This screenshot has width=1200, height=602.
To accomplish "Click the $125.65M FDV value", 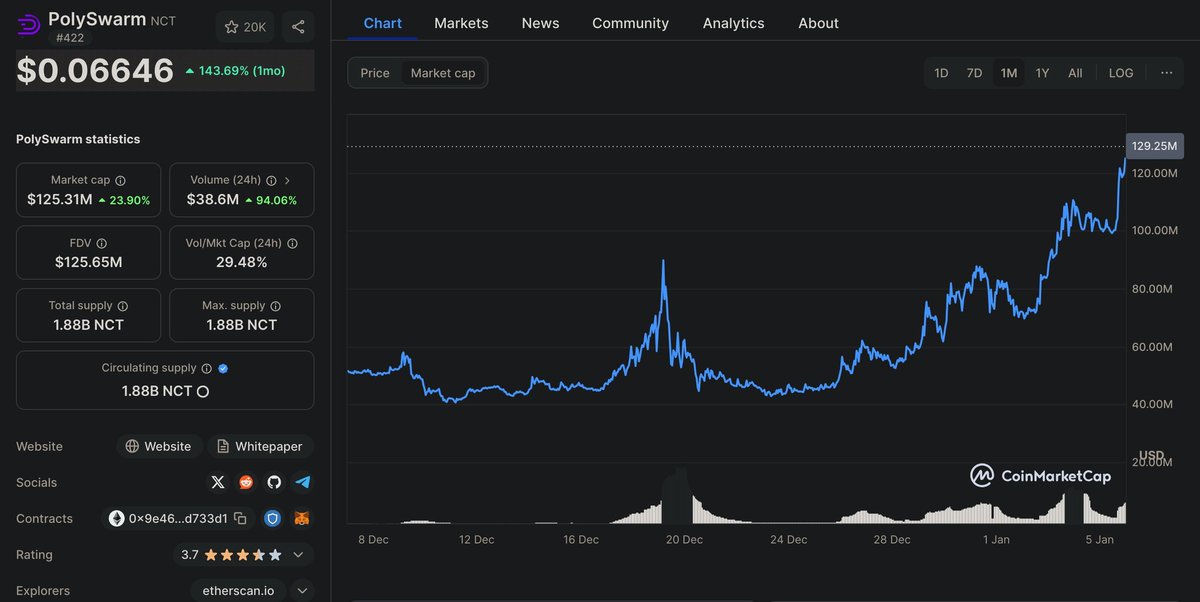I will click(x=88, y=262).
